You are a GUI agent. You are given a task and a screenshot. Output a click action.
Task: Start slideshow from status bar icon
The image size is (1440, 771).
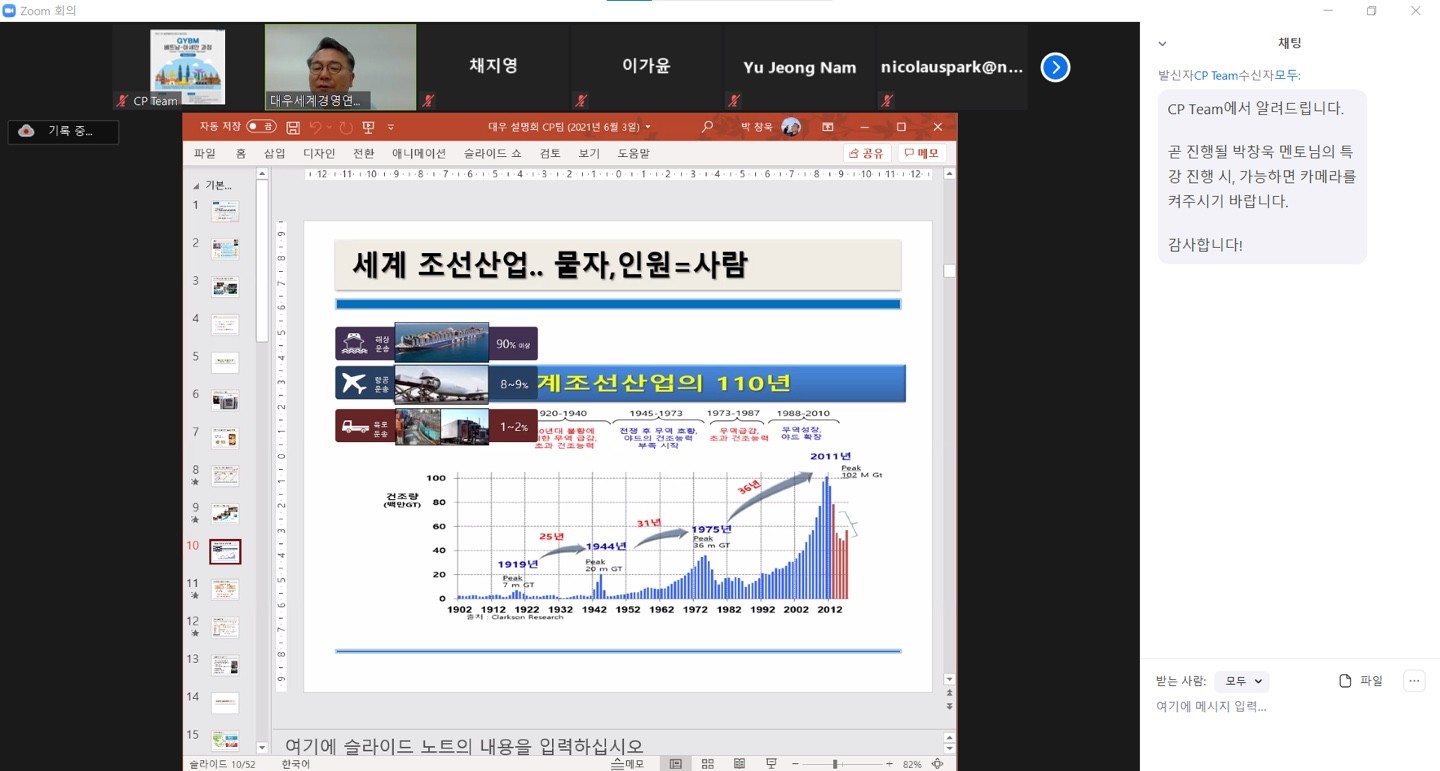pyautogui.click(x=771, y=764)
